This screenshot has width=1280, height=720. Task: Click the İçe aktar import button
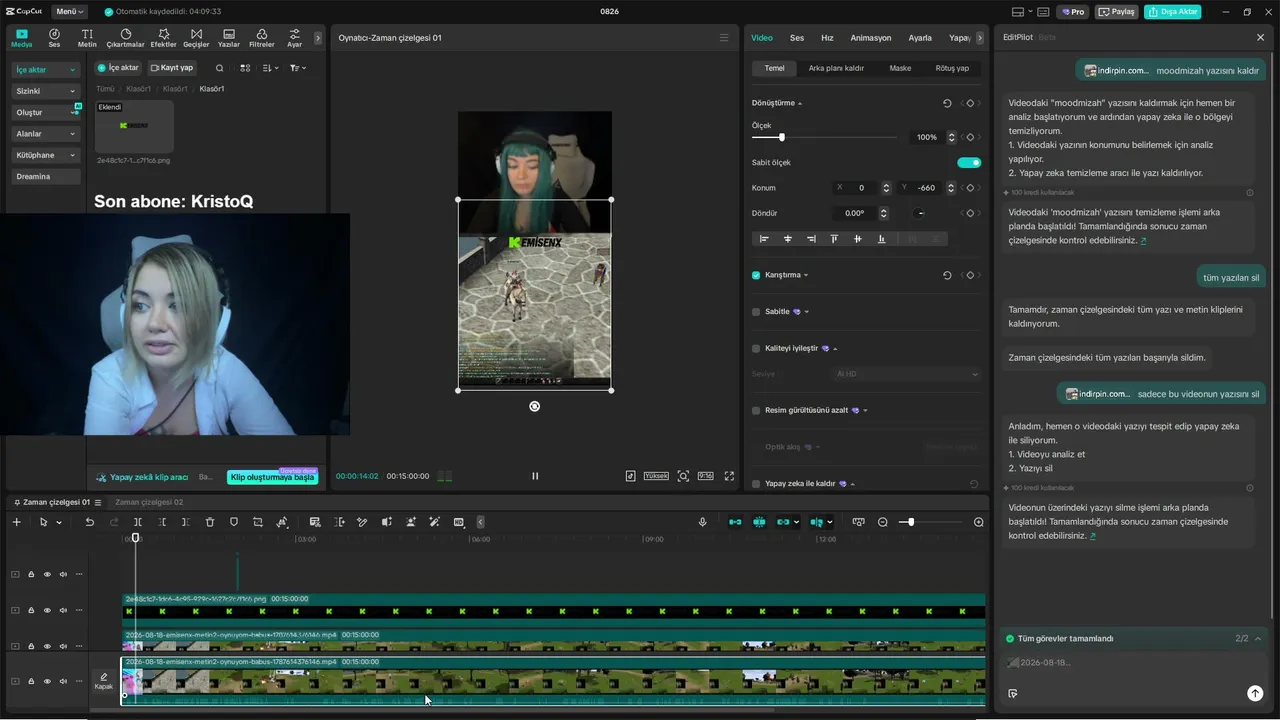pos(118,68)
